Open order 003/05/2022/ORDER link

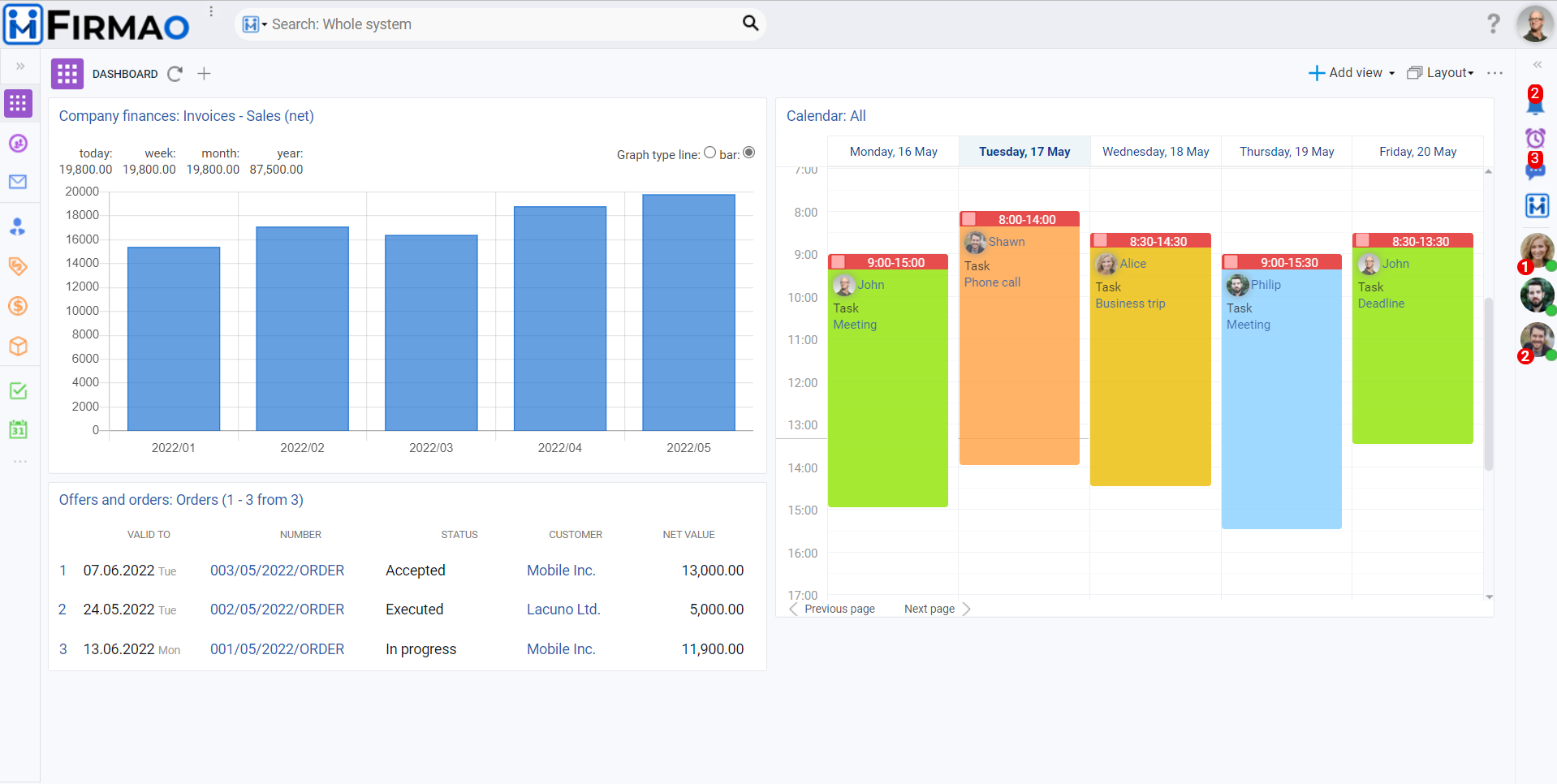(x=277, y=570)
